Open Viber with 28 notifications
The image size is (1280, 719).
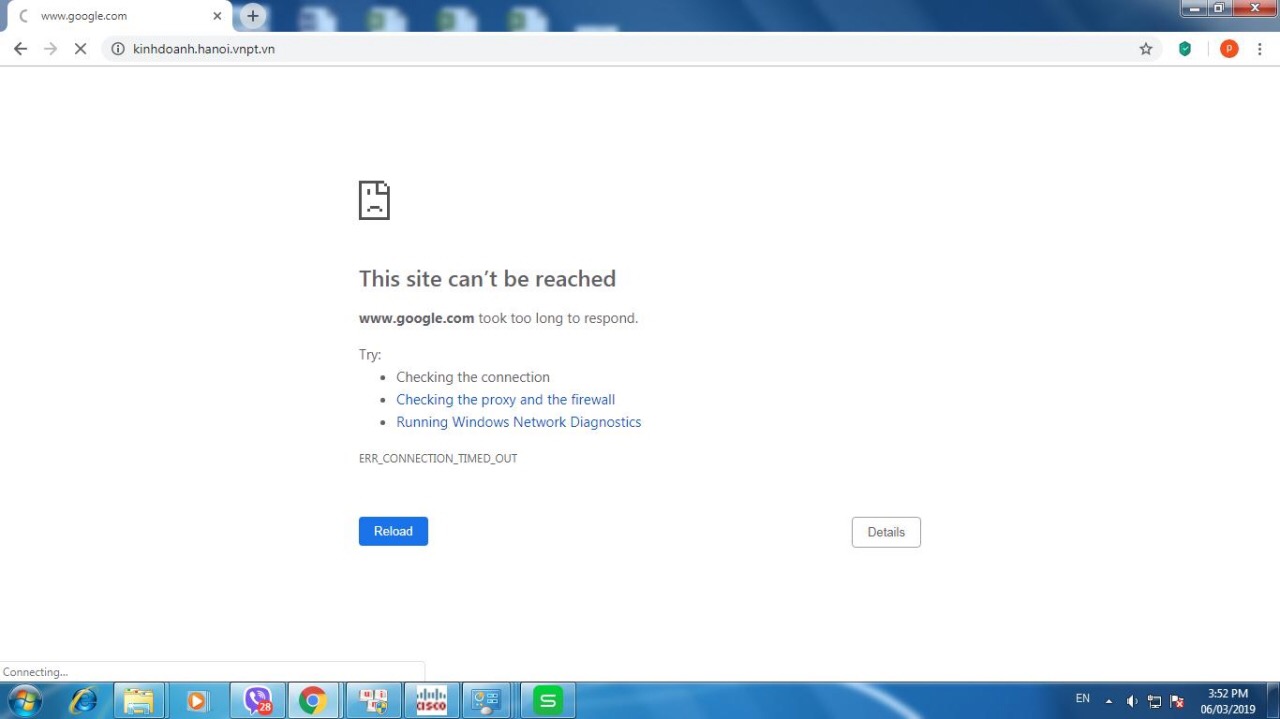258,701
